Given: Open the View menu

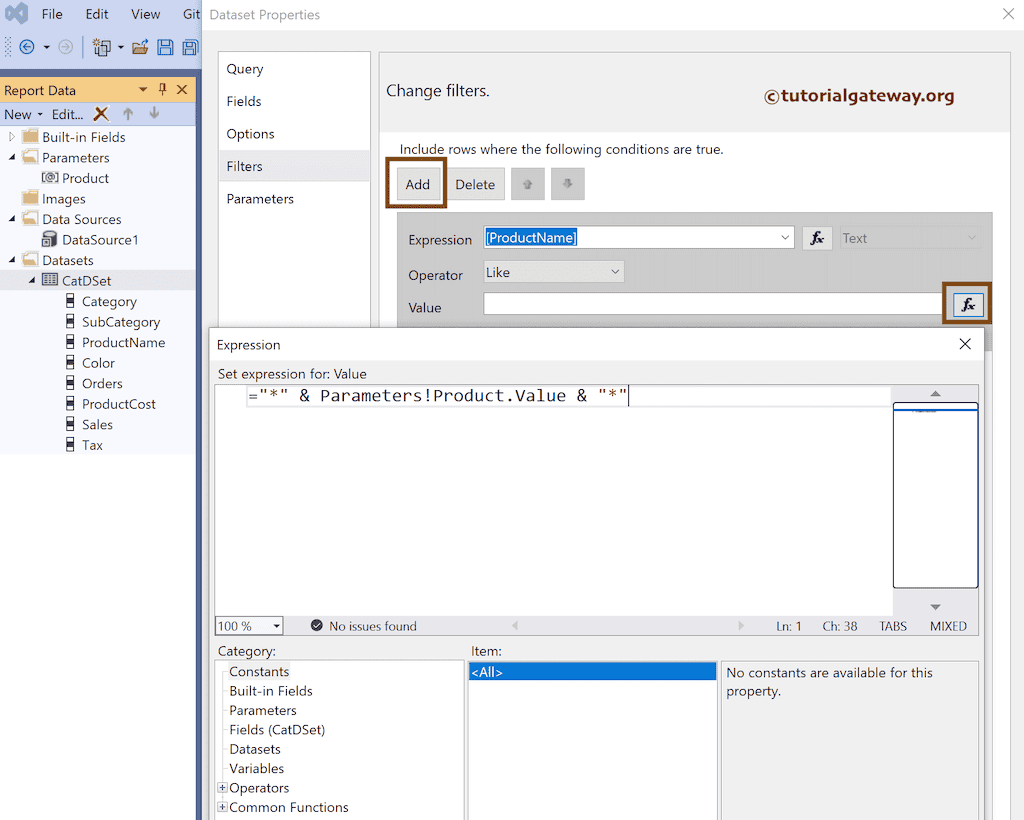Looking at the screenshot, I should 145,14.
